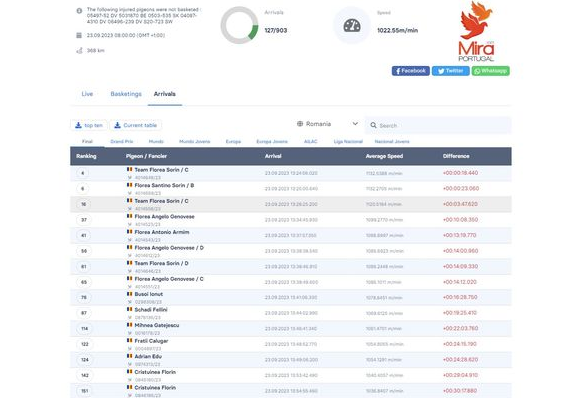
Task: Open fancier Florea Santino Sorin / B
Action: (x=164, y=185)
